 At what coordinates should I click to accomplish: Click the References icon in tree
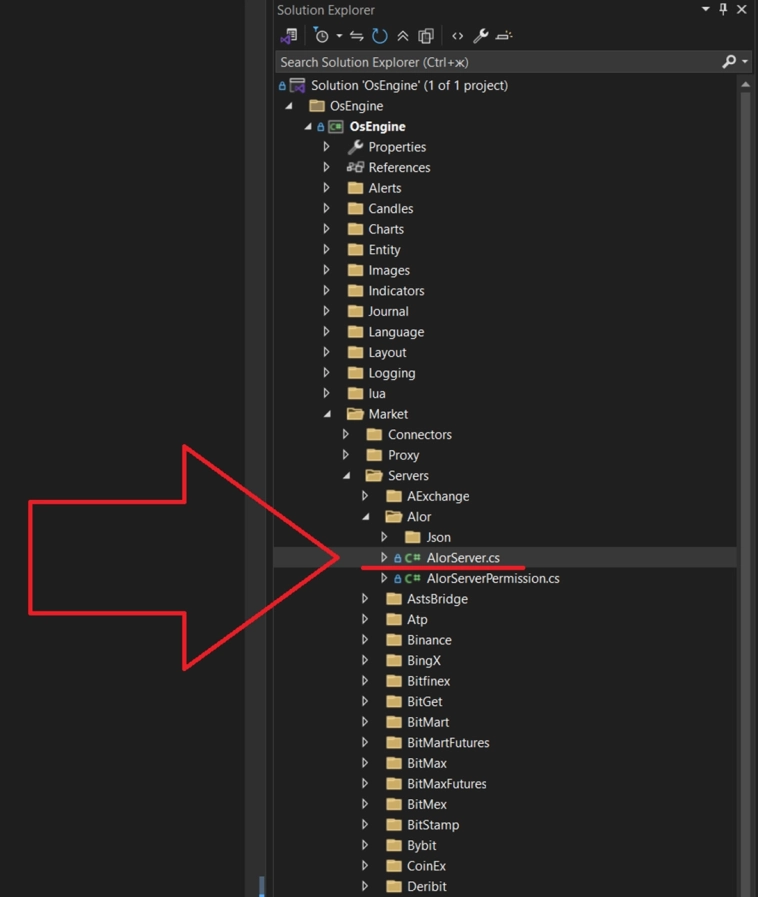coord(355,167)
